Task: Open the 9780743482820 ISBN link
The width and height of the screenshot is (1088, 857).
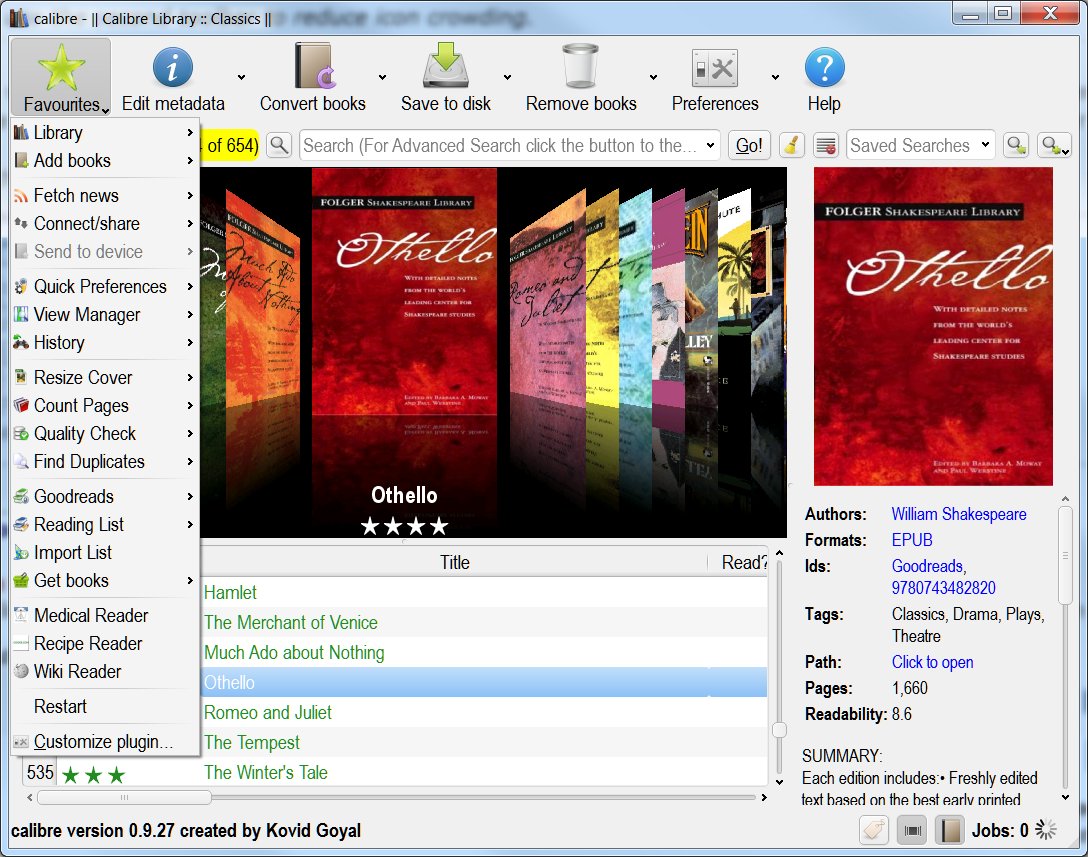Action: (x=943, y=588)
